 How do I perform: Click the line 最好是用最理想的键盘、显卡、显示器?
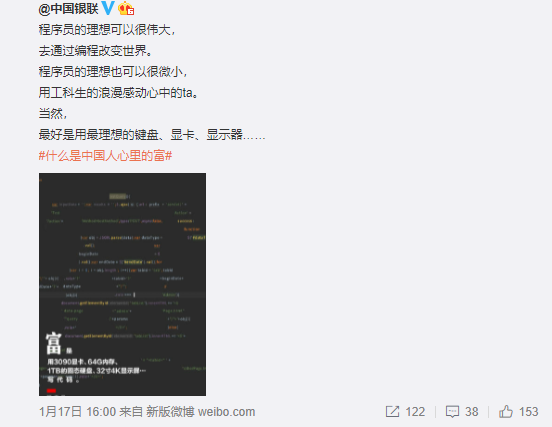coord(152,134)
